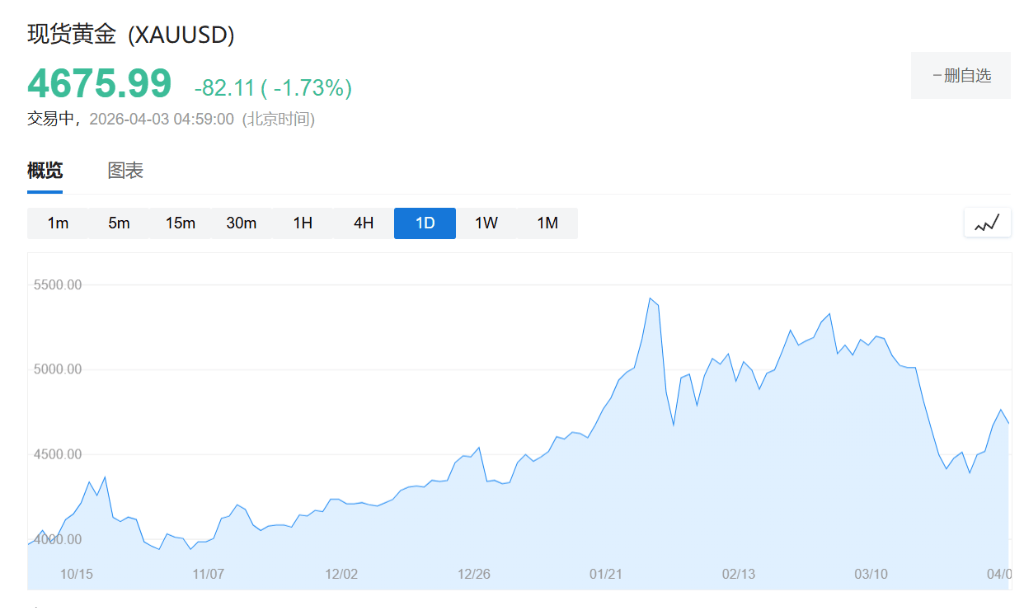
Task: Select the 1m timeframe
Action: [58, 223]
